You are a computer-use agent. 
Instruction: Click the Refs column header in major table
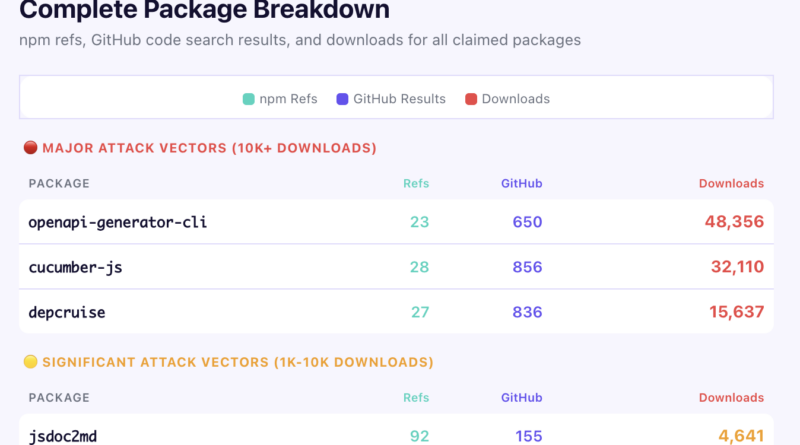click(415, 184)
